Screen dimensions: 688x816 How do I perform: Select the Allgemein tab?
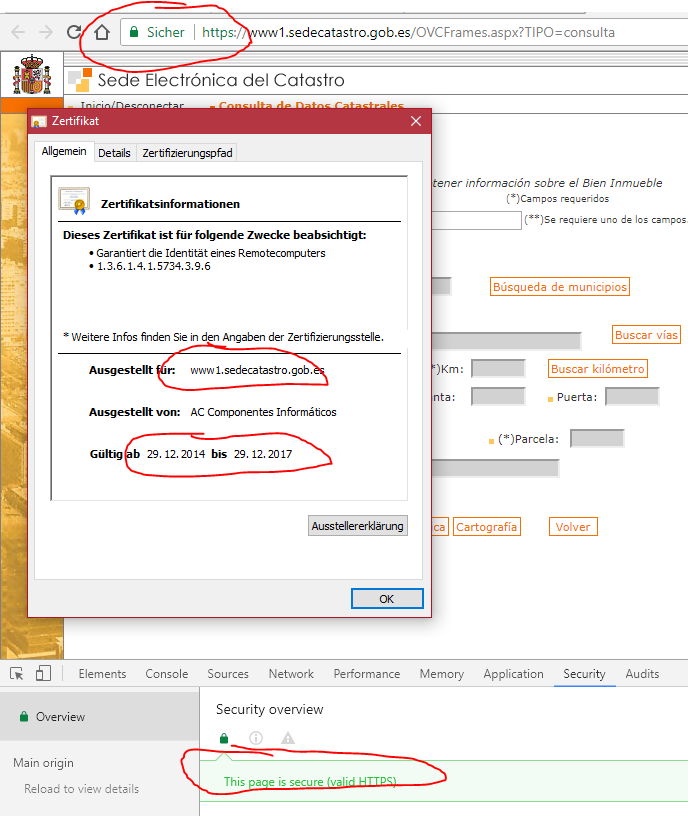[64, 151]
